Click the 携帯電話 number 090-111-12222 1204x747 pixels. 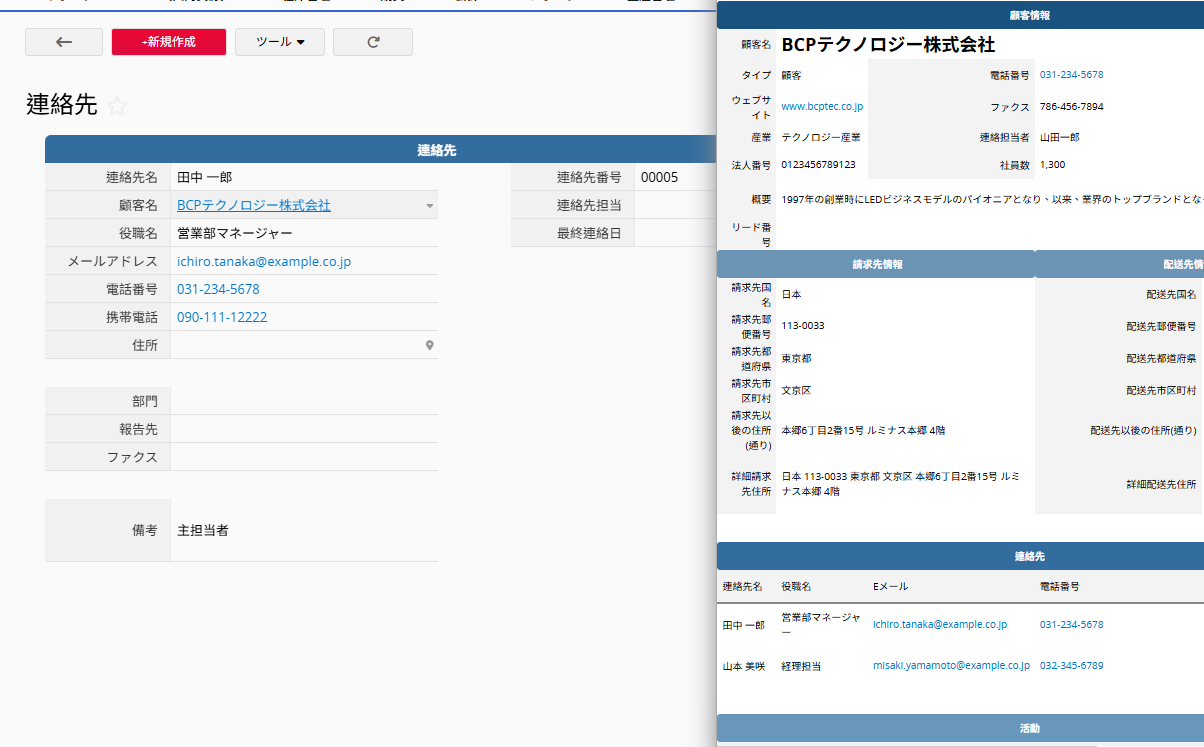point(222,317)
